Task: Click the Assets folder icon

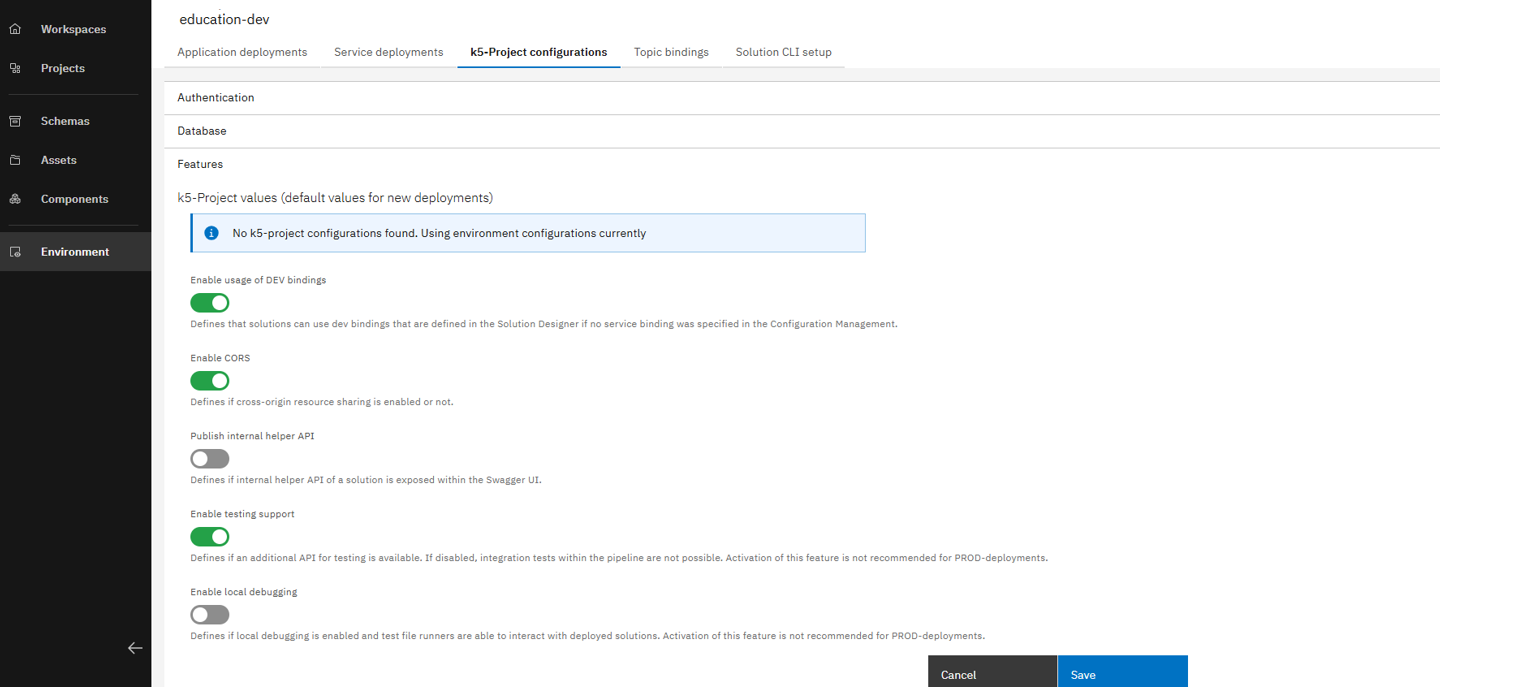Action: tap(15, 160)
